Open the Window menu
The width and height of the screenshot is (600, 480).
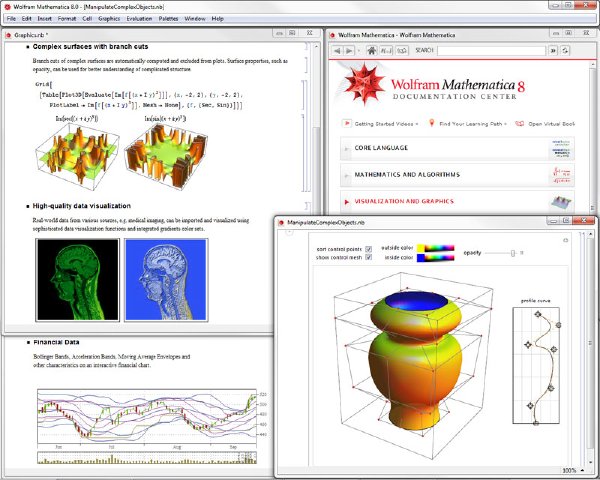(x=195, y=18)
